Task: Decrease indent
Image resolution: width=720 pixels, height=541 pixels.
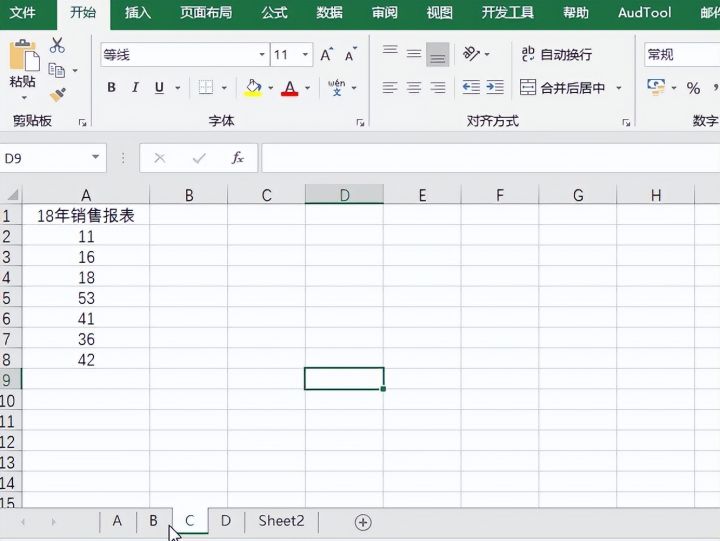Action: (471, 87)
